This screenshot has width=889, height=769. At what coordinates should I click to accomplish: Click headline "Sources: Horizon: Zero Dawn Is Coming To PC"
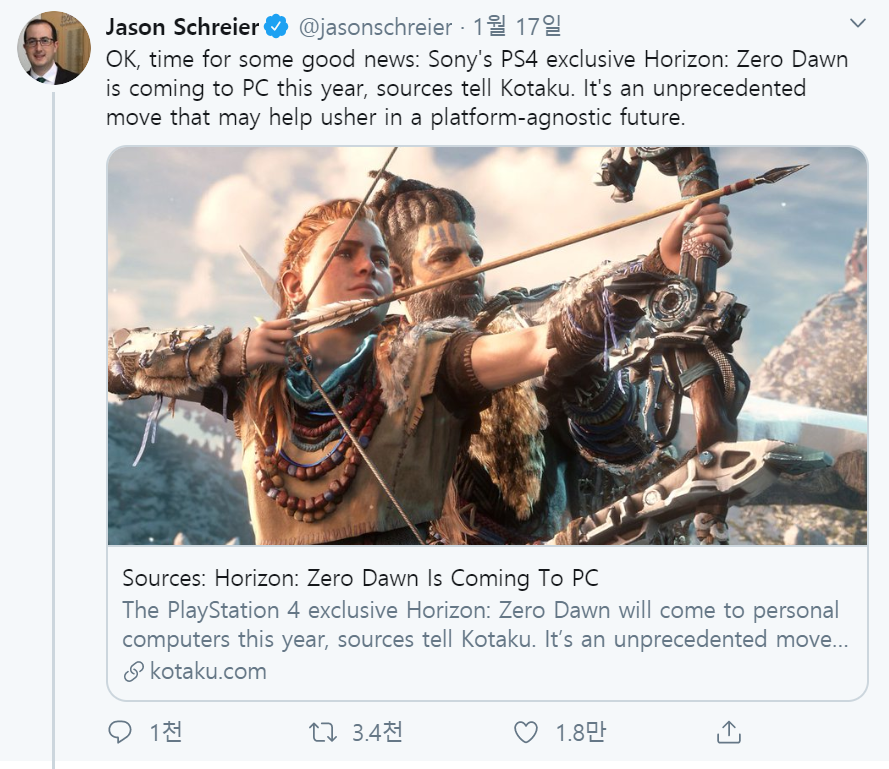point(360,578)
